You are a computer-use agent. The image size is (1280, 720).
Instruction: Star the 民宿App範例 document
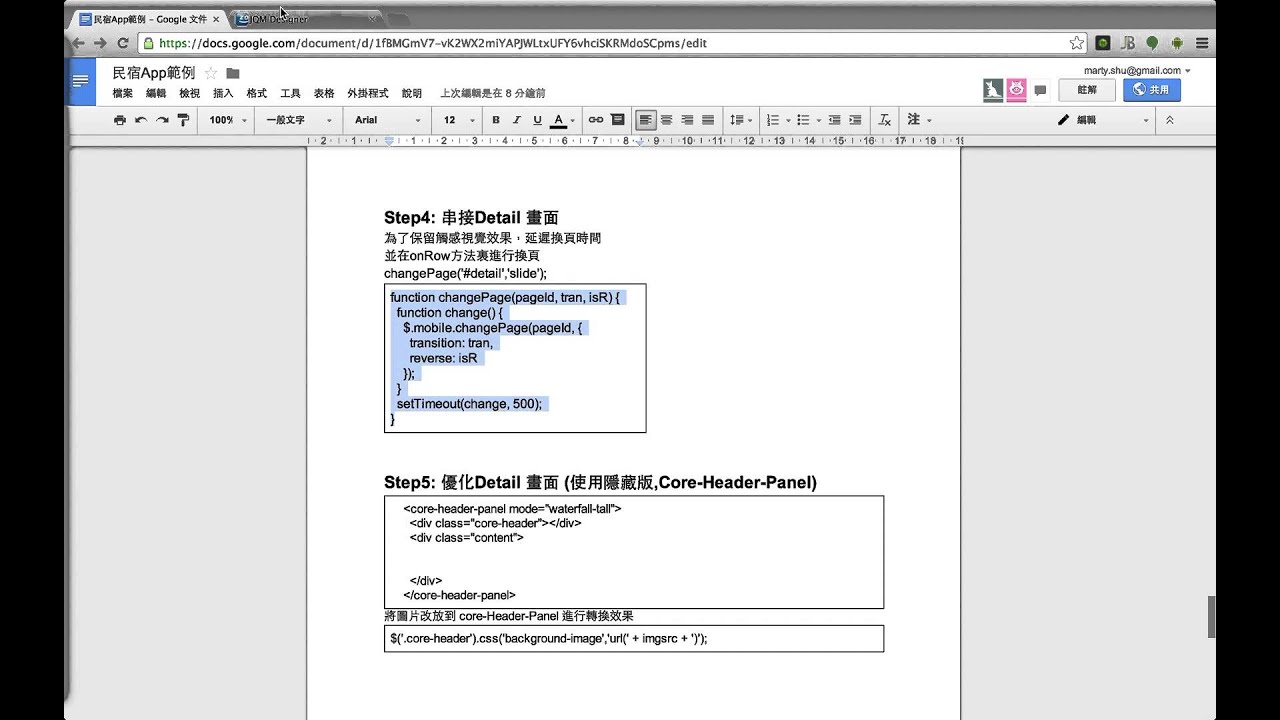(211, 73)
